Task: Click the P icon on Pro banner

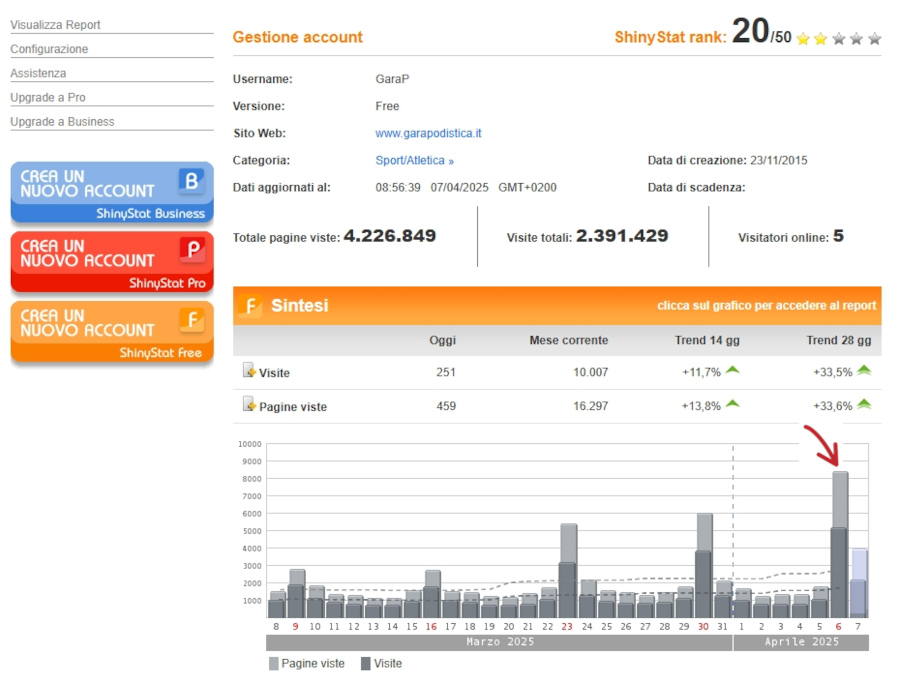Action: tap(192, 250)
